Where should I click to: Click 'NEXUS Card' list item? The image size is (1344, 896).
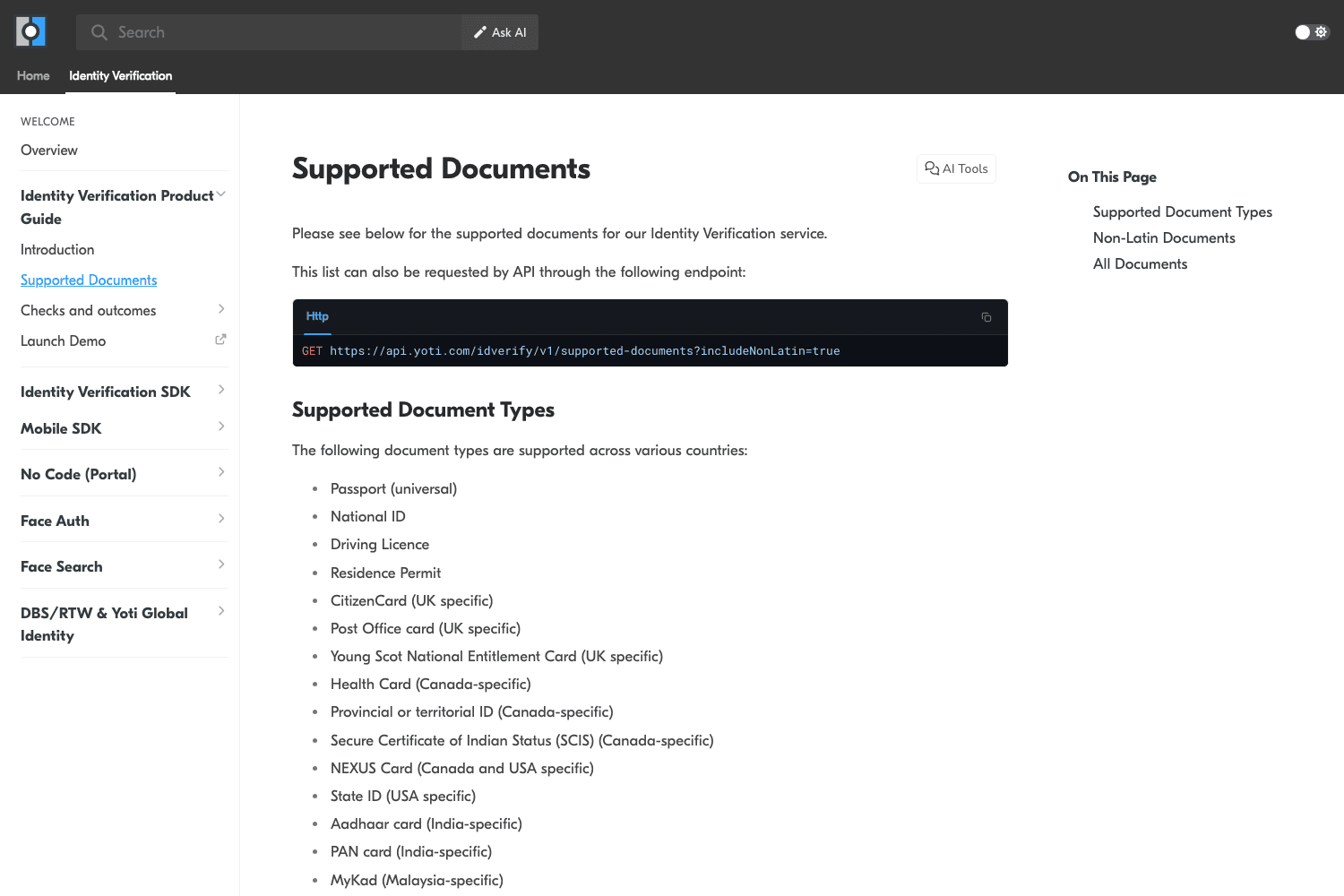point(462,768)
